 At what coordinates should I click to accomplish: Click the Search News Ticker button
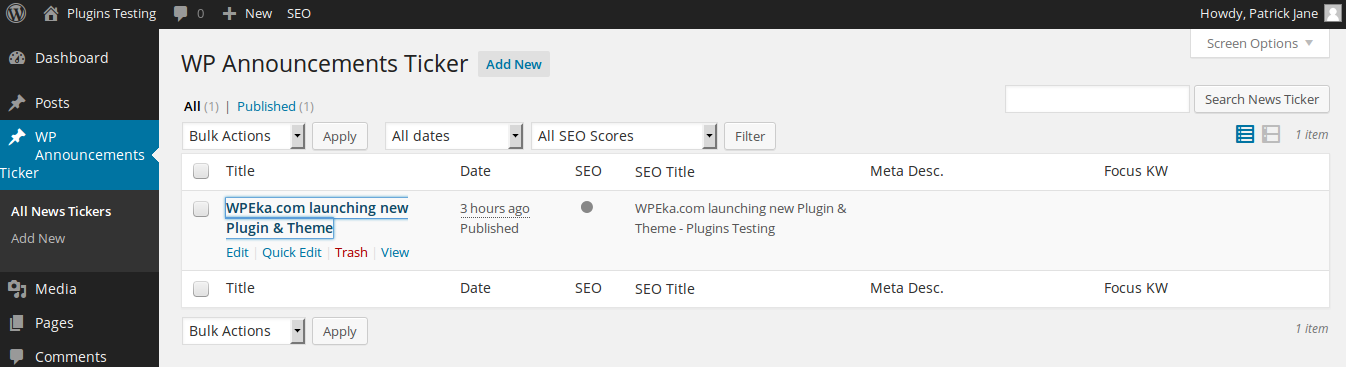[x=1262, y=99]
